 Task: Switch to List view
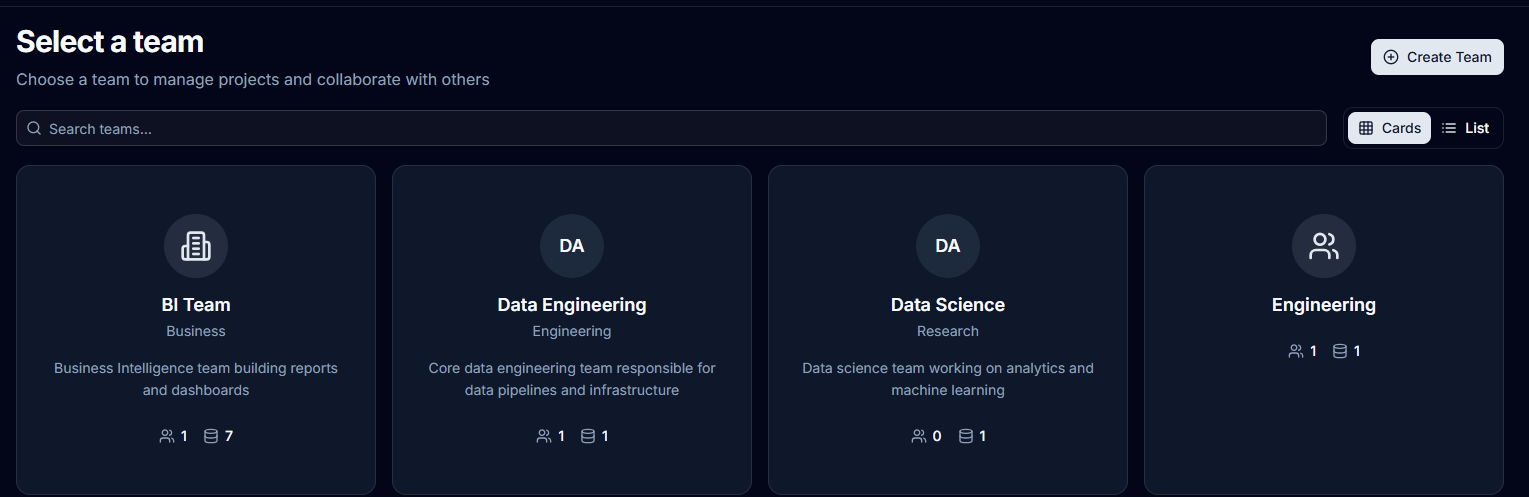coord(1465,128)
